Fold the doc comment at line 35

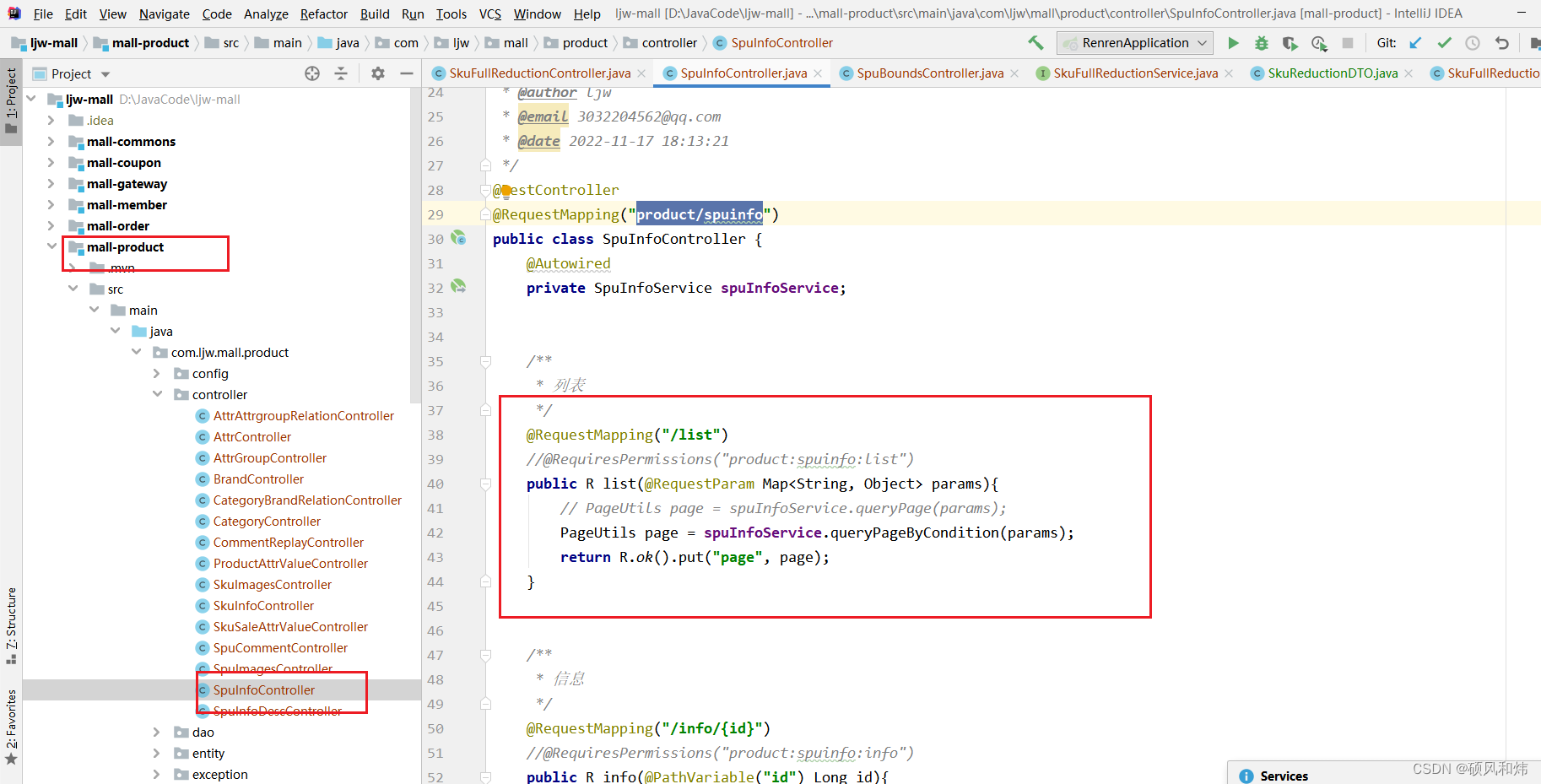pyautogui.click(x=485, y=361)
